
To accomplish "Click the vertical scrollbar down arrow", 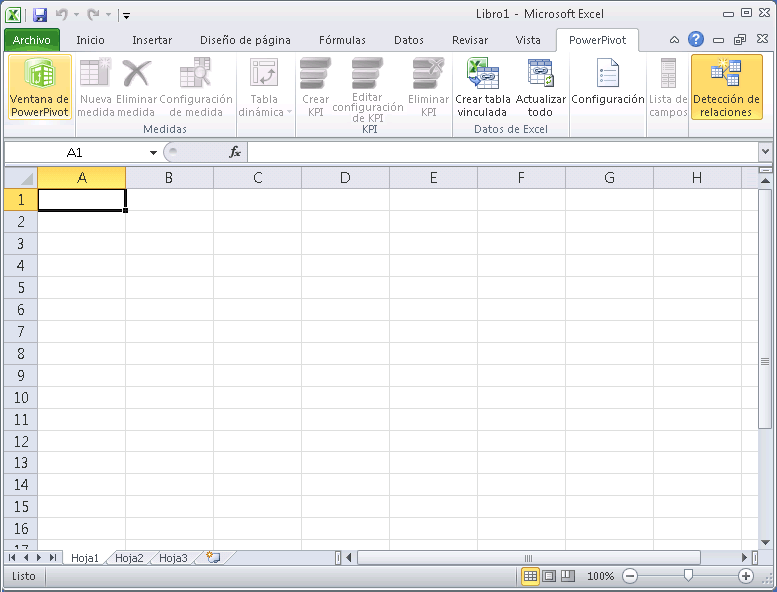I will point(765,542).
